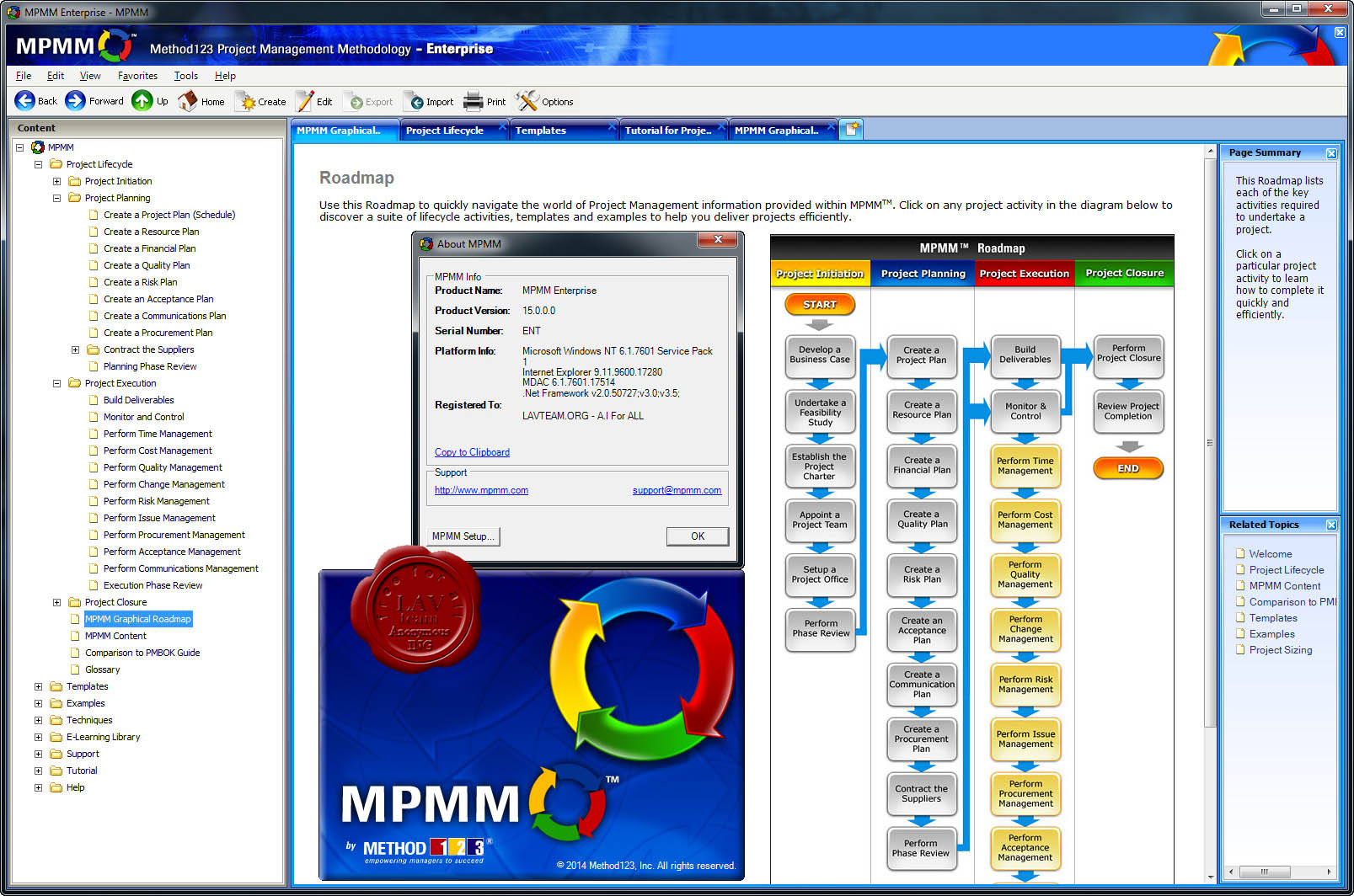Collapse the Project Execution node
This screenshot has width=1354, height=896.
click(x=56, y=383)
